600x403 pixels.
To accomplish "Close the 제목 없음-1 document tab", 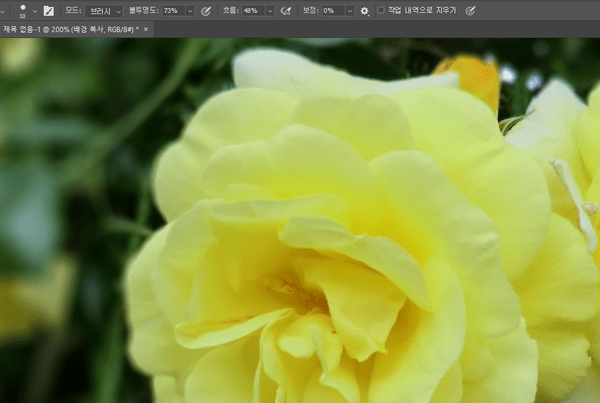I will [x=146, y=30].
